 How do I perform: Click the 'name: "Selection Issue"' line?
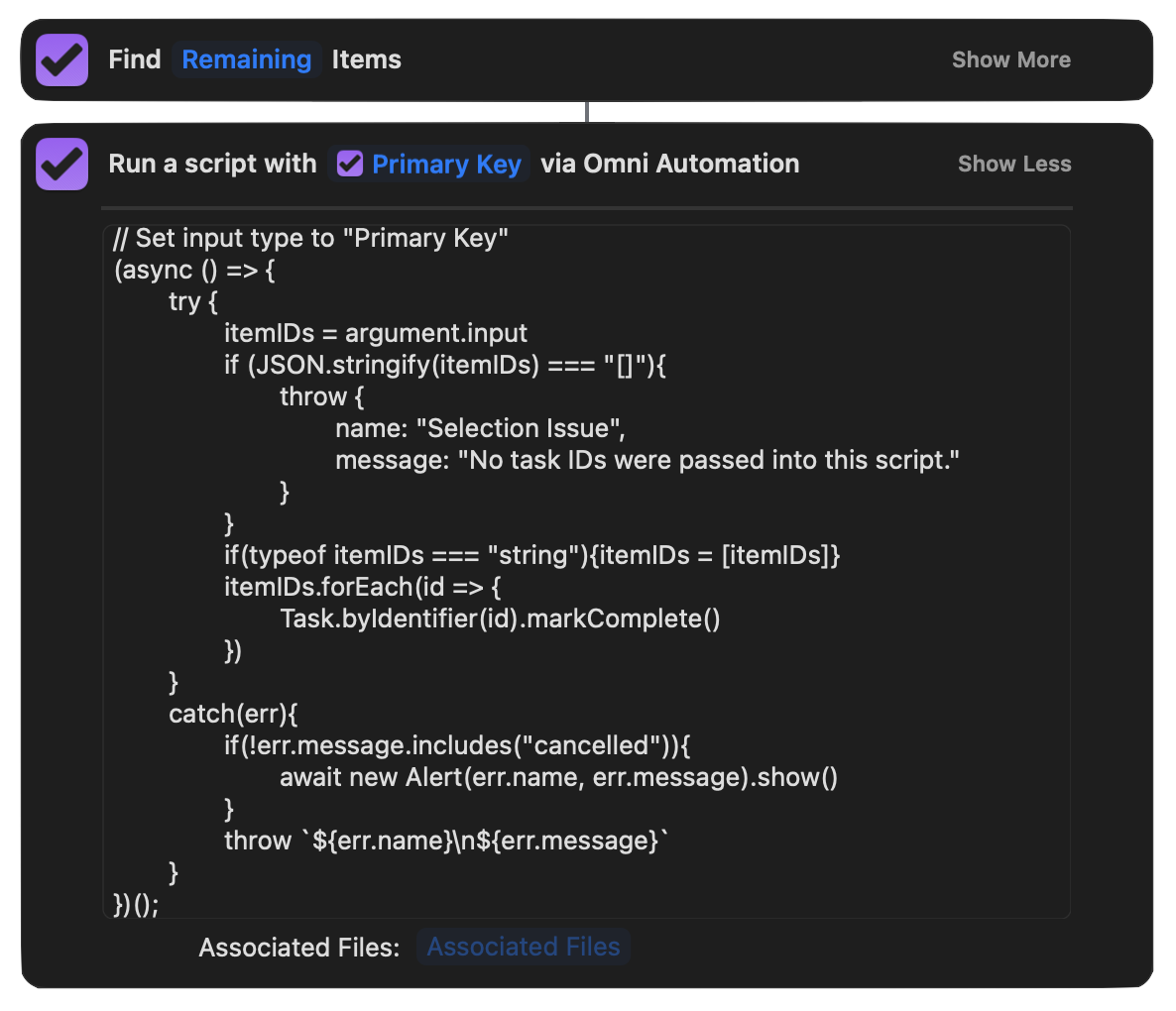pyautogui.click(x=480, y=428)
